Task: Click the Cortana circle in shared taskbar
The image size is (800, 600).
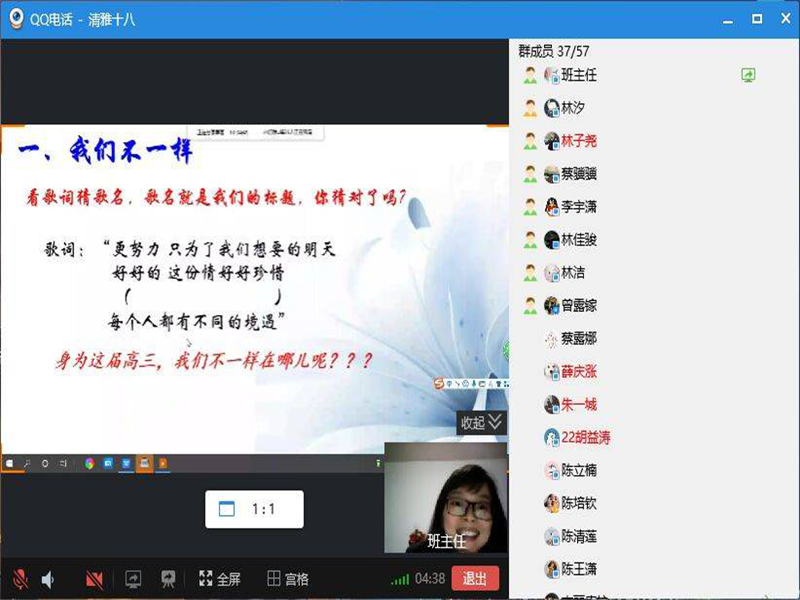Action: coord(45,463)
